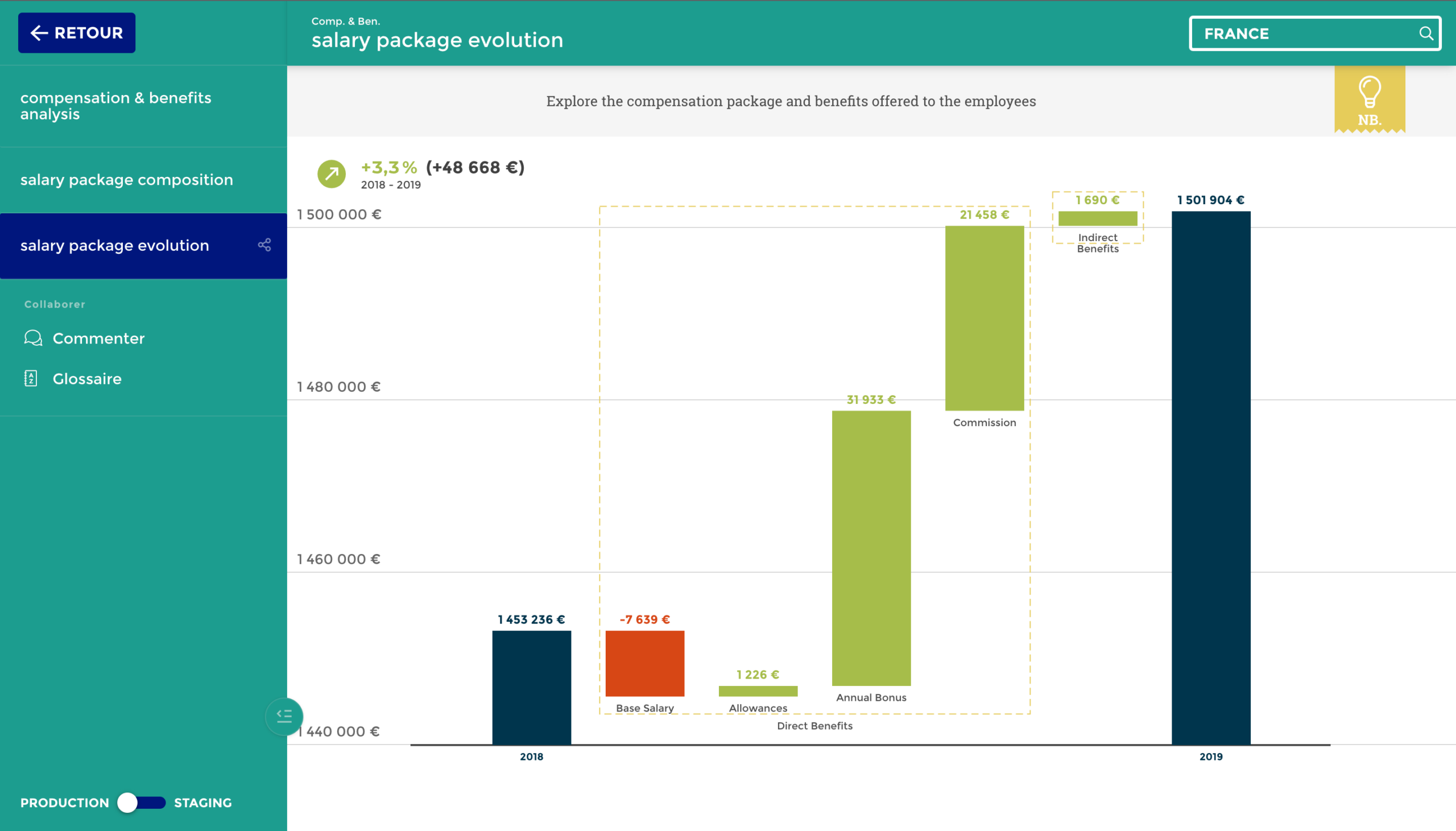Viewport: 1456px width, 831px height.
Task: Click the FRANCE search input field
Action: (1301, 34)
